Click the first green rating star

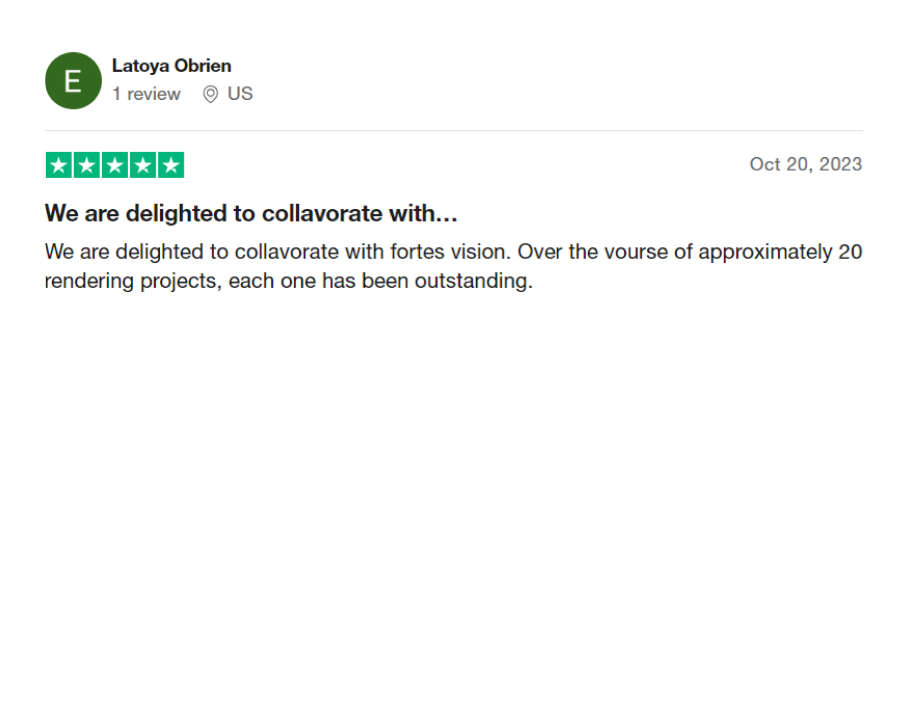pyautogui.click(x=59, y=165)
